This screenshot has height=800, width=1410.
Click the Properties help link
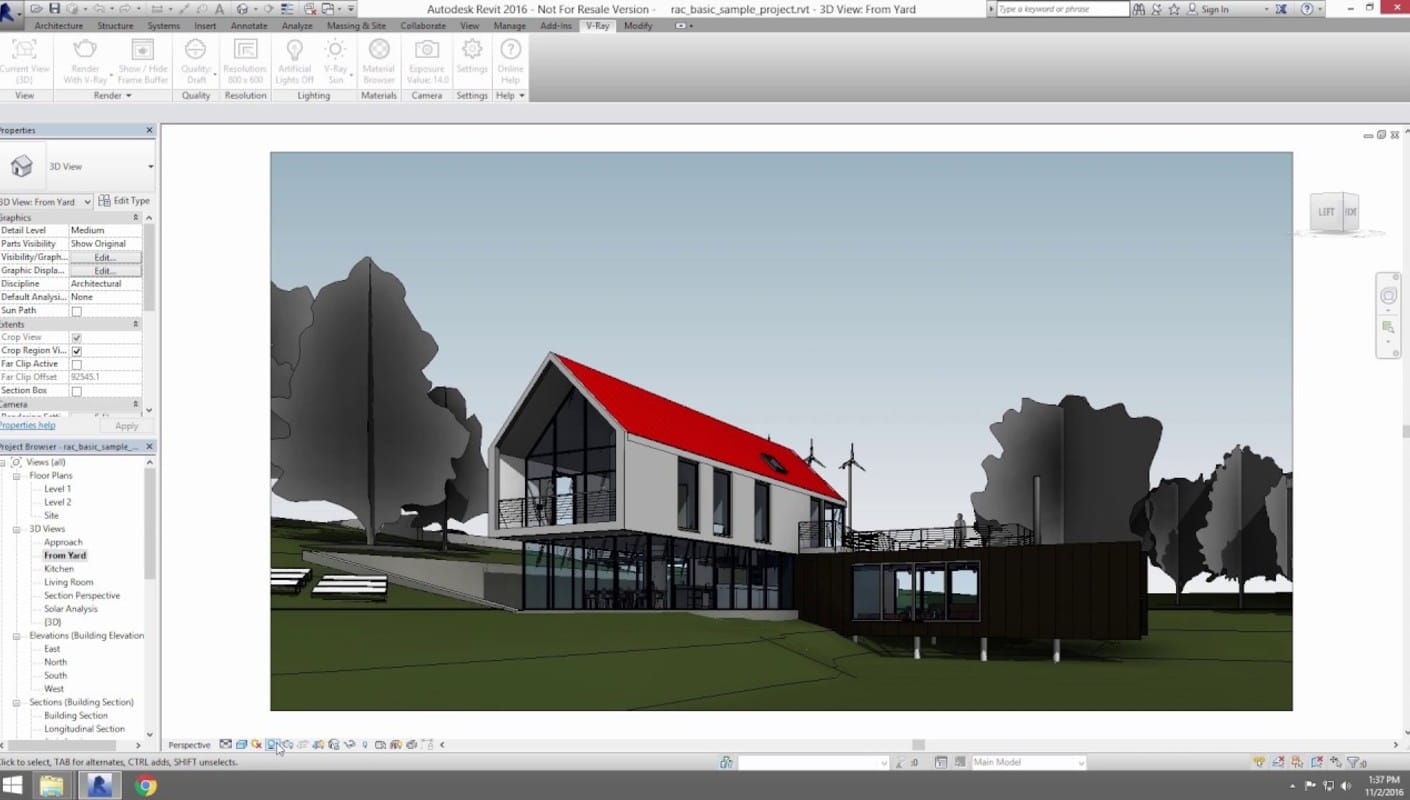(x=27, y=426)
